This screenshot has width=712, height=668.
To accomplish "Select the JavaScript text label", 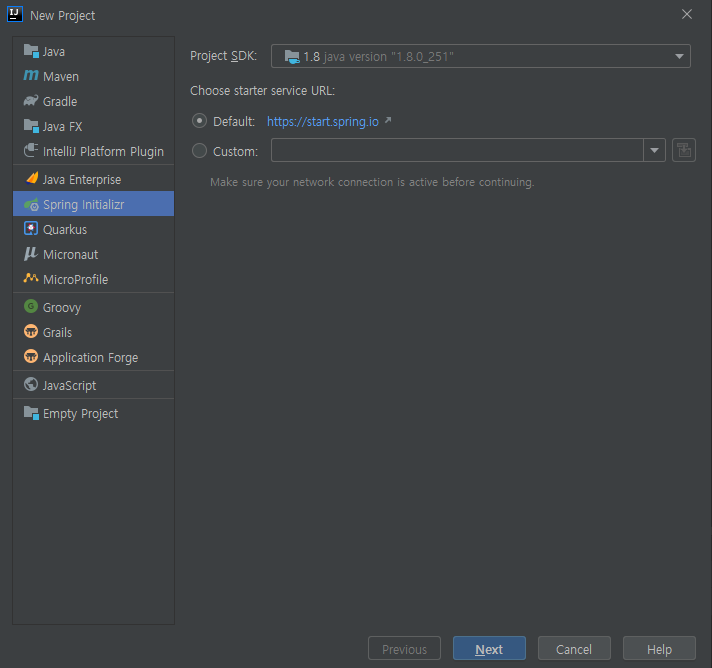I will 69,386.
